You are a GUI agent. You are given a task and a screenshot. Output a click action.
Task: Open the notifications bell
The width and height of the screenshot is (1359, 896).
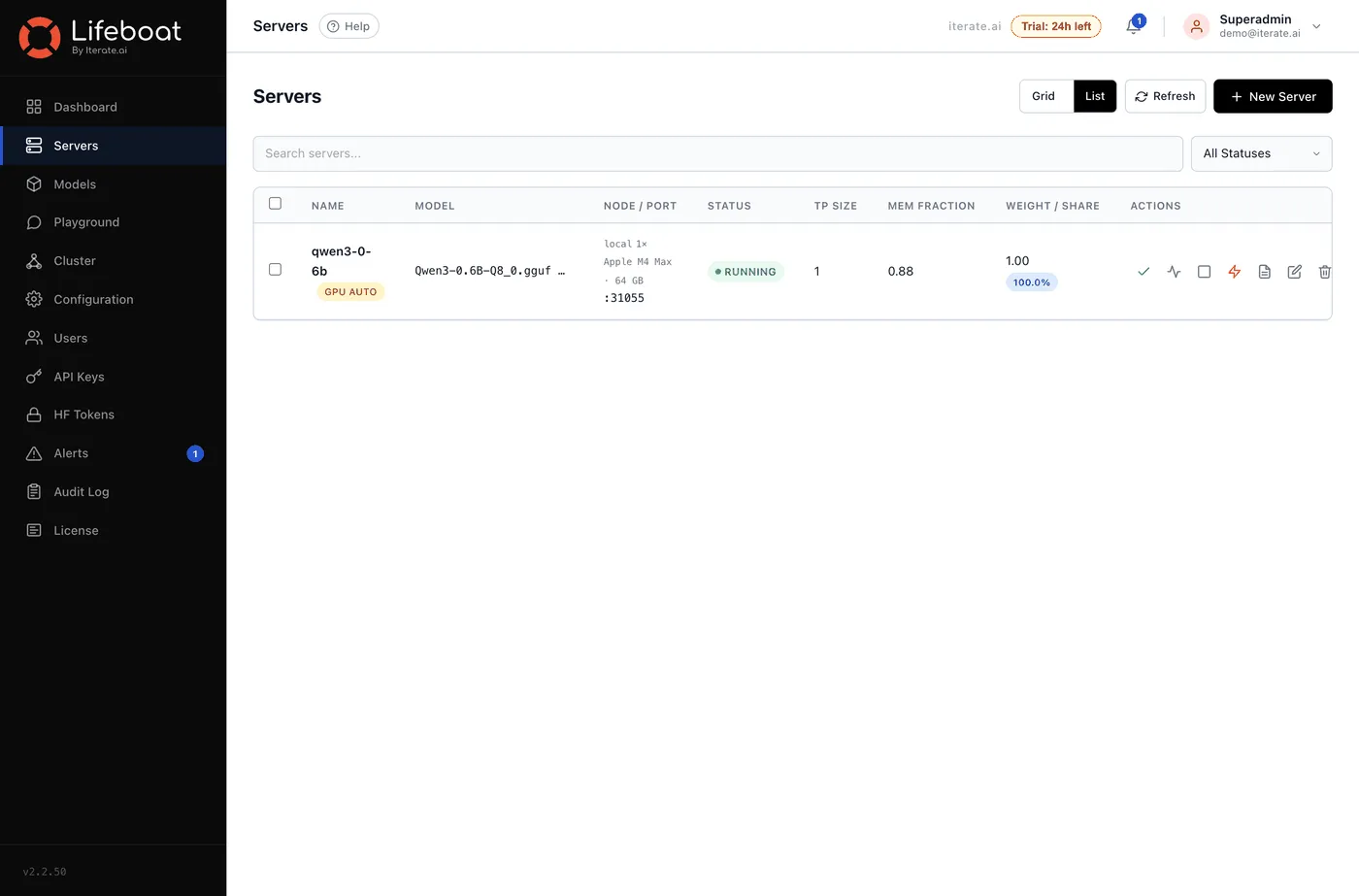click(x=1133, y=26)
